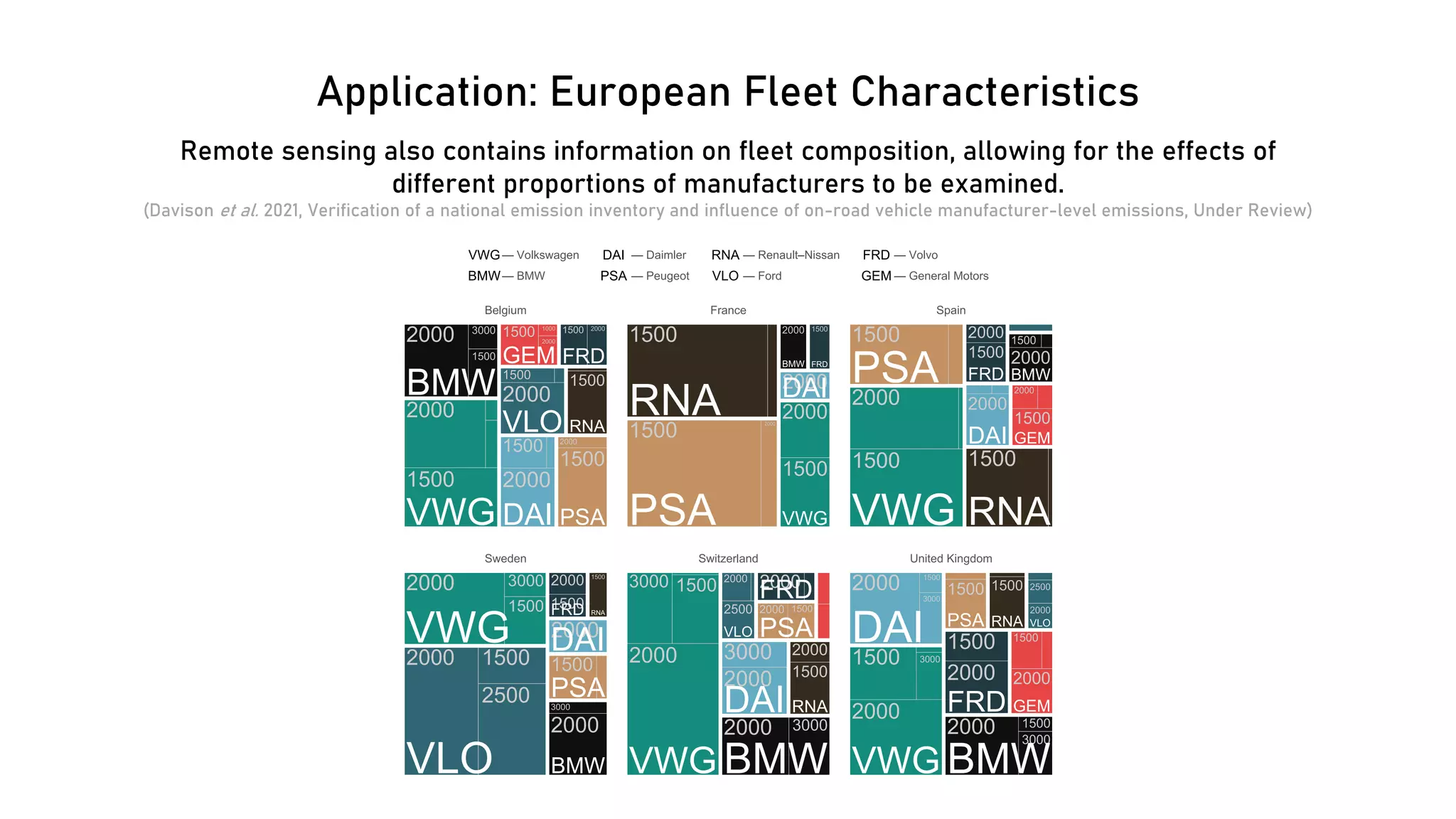Select the brown RNA block in Belgium treemap

587,401
